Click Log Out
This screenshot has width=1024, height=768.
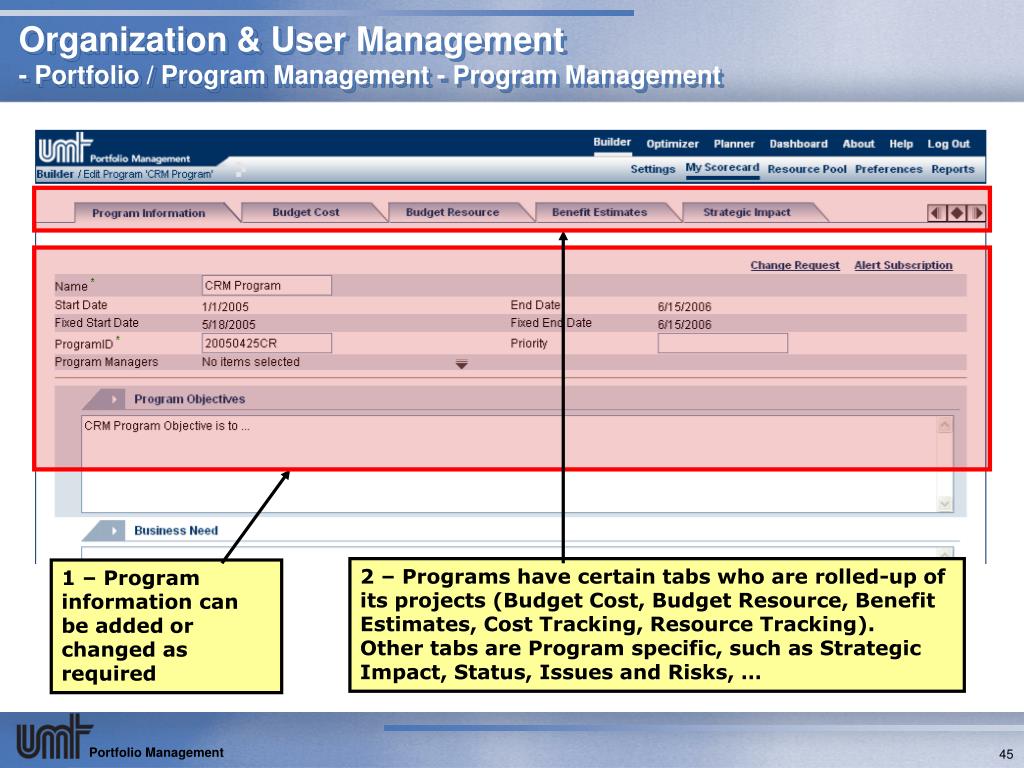[x=948, y=144]
